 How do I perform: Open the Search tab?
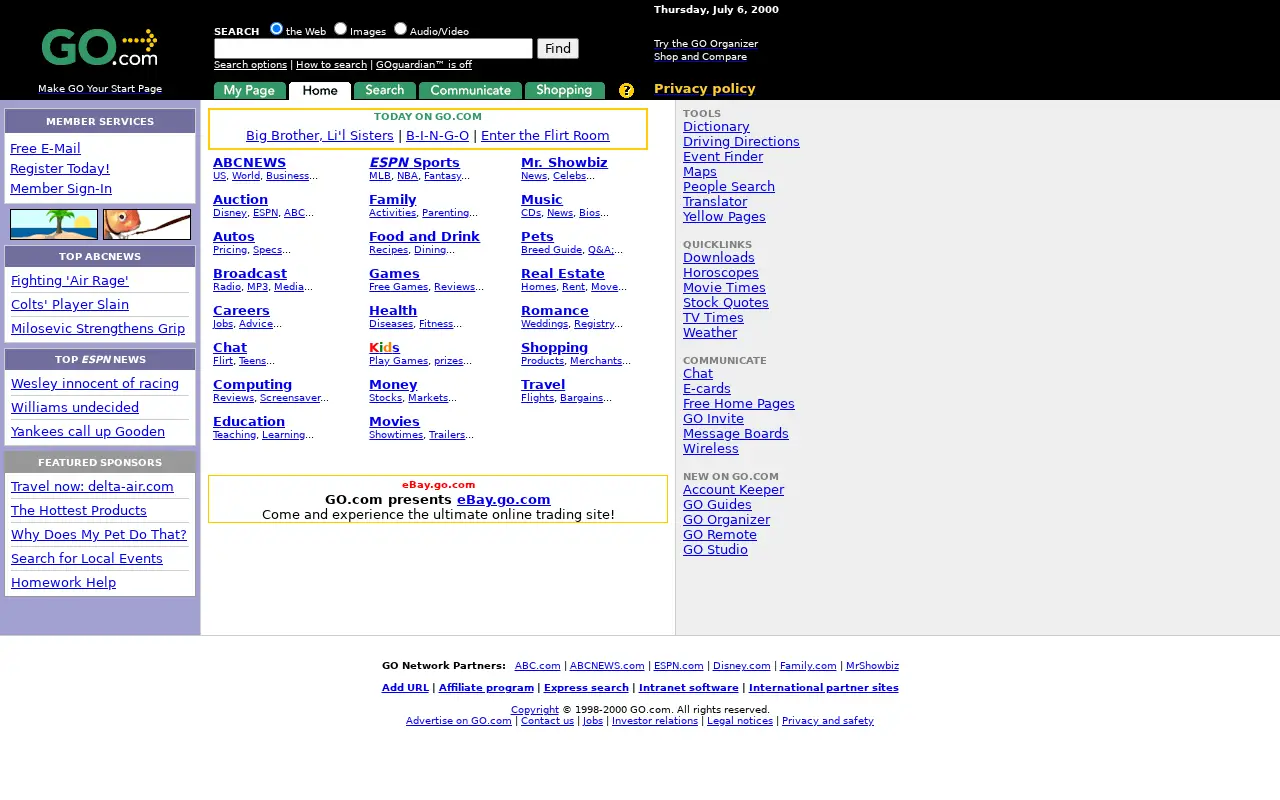(x=385, y=90)
